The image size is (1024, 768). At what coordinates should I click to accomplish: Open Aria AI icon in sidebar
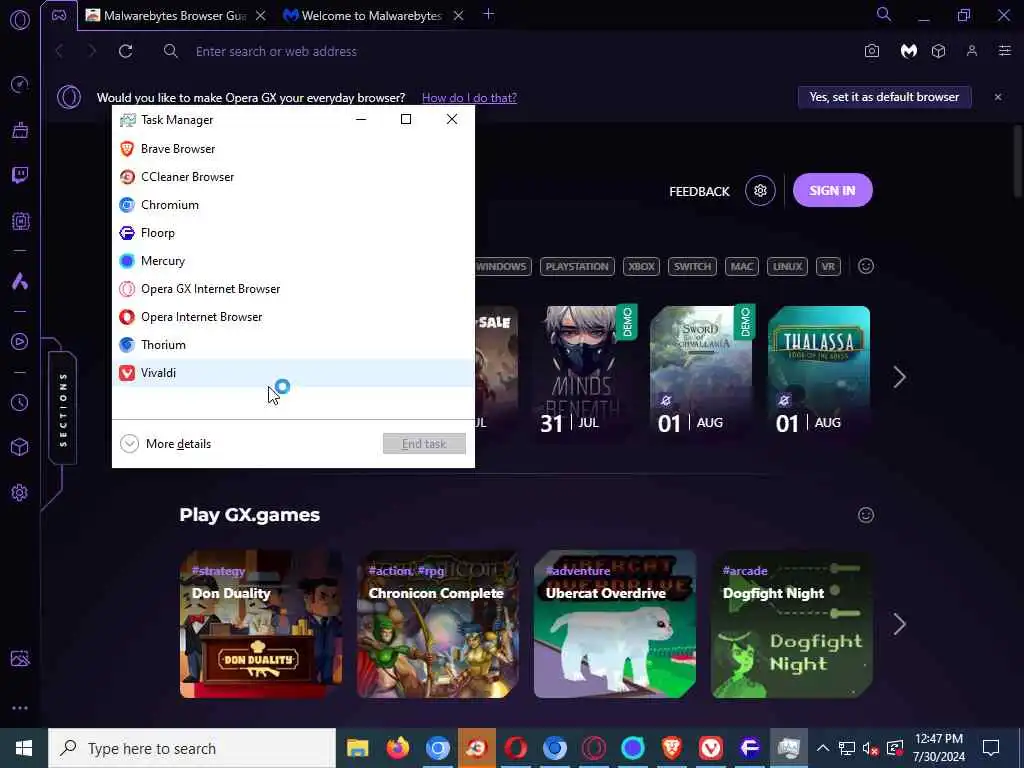pyautogui.click(x=20, y=281)
